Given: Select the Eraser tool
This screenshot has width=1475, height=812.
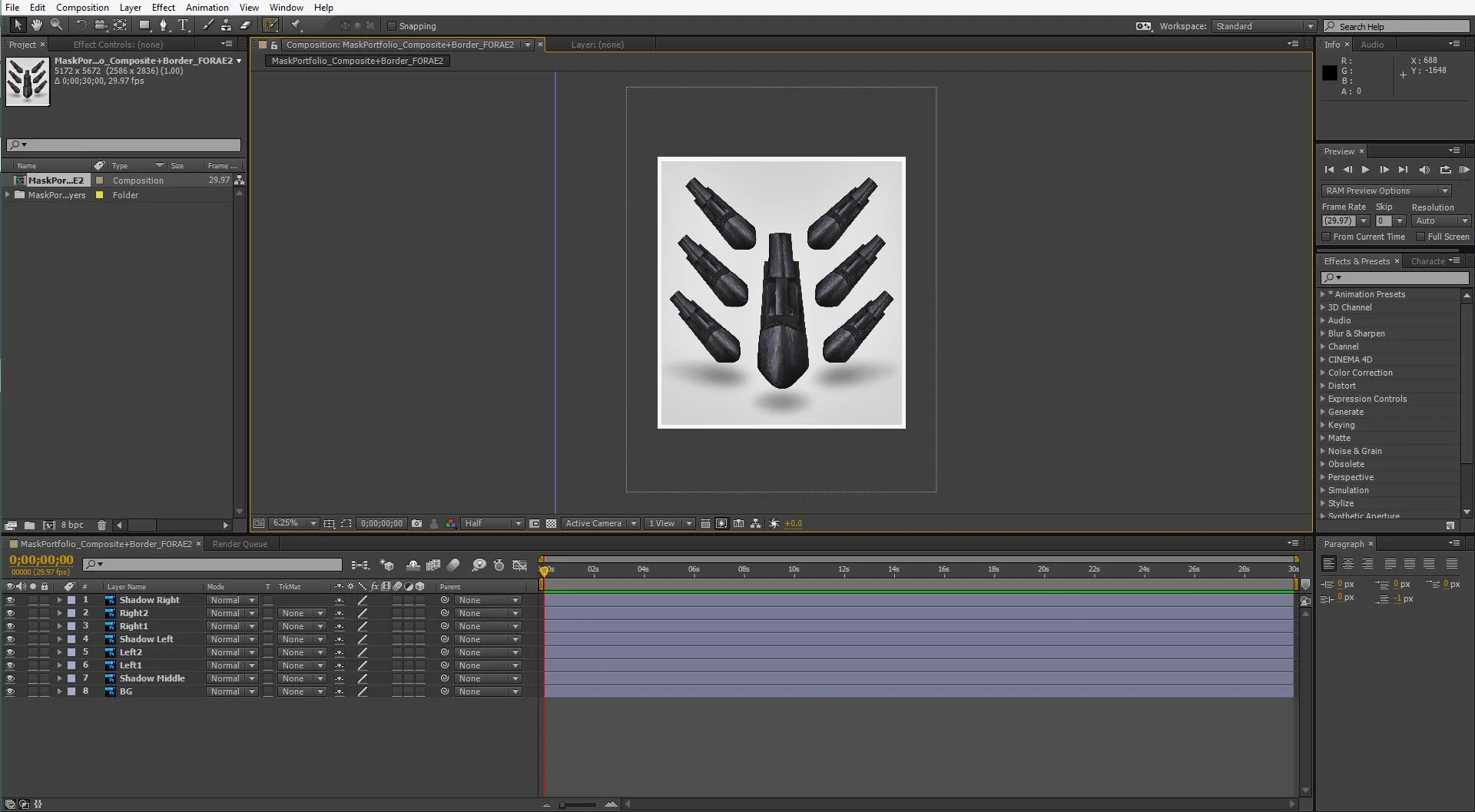Looking at the screenshot, I should (x=245, y=25).
